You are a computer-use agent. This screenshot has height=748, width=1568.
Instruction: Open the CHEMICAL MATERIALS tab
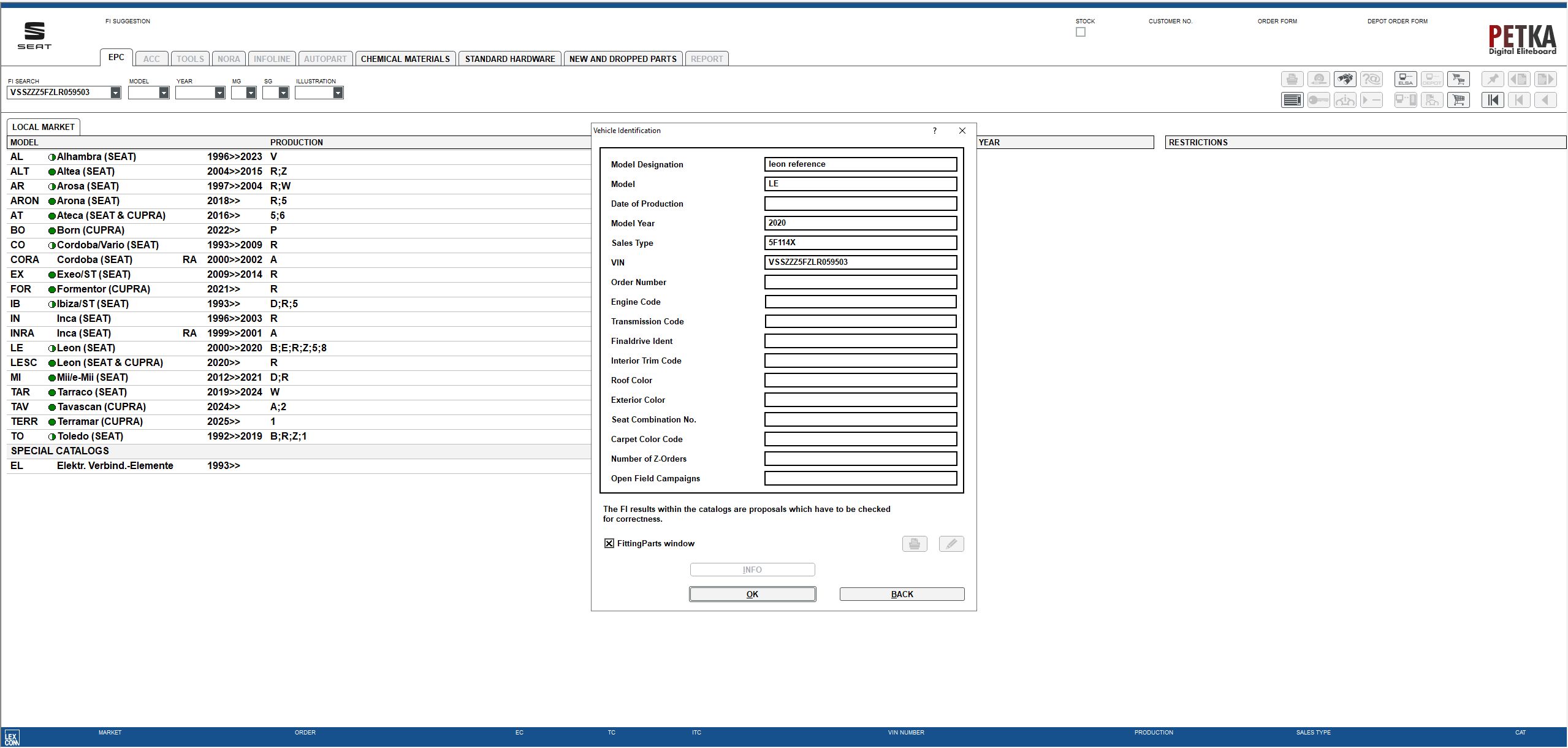coord(405,59)
